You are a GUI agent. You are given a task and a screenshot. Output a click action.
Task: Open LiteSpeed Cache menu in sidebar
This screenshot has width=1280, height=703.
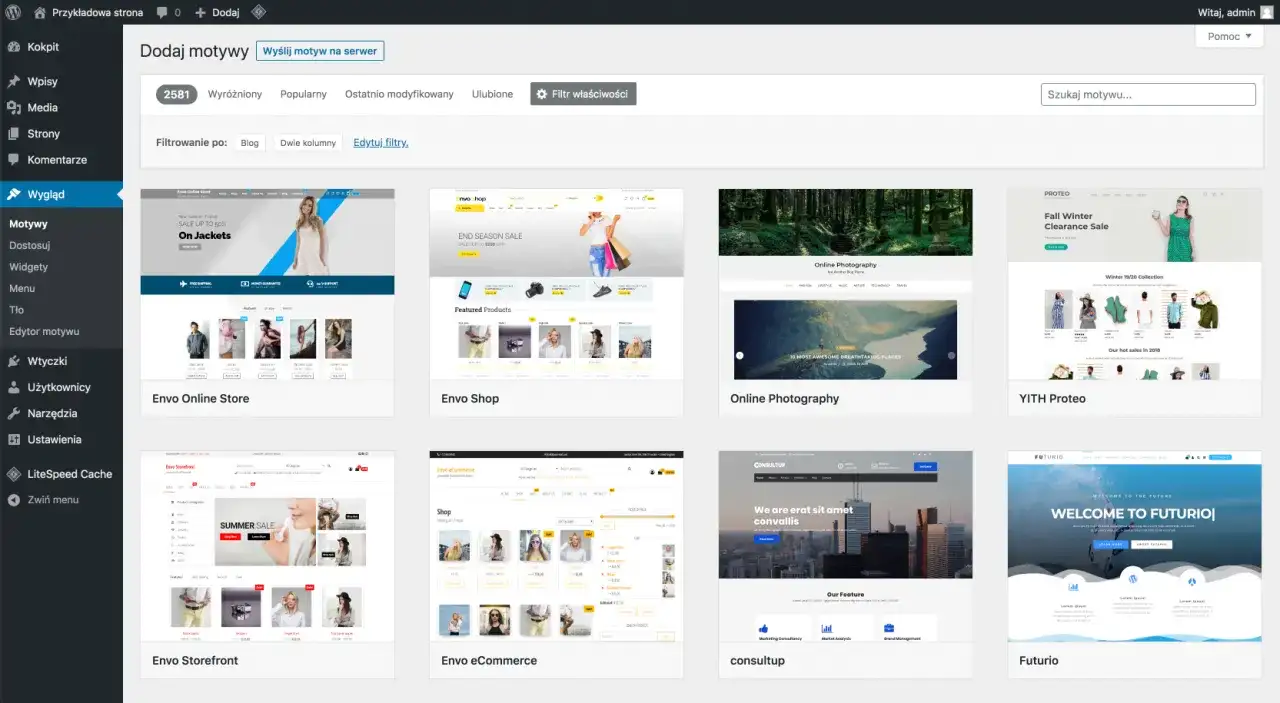(69, 474)
